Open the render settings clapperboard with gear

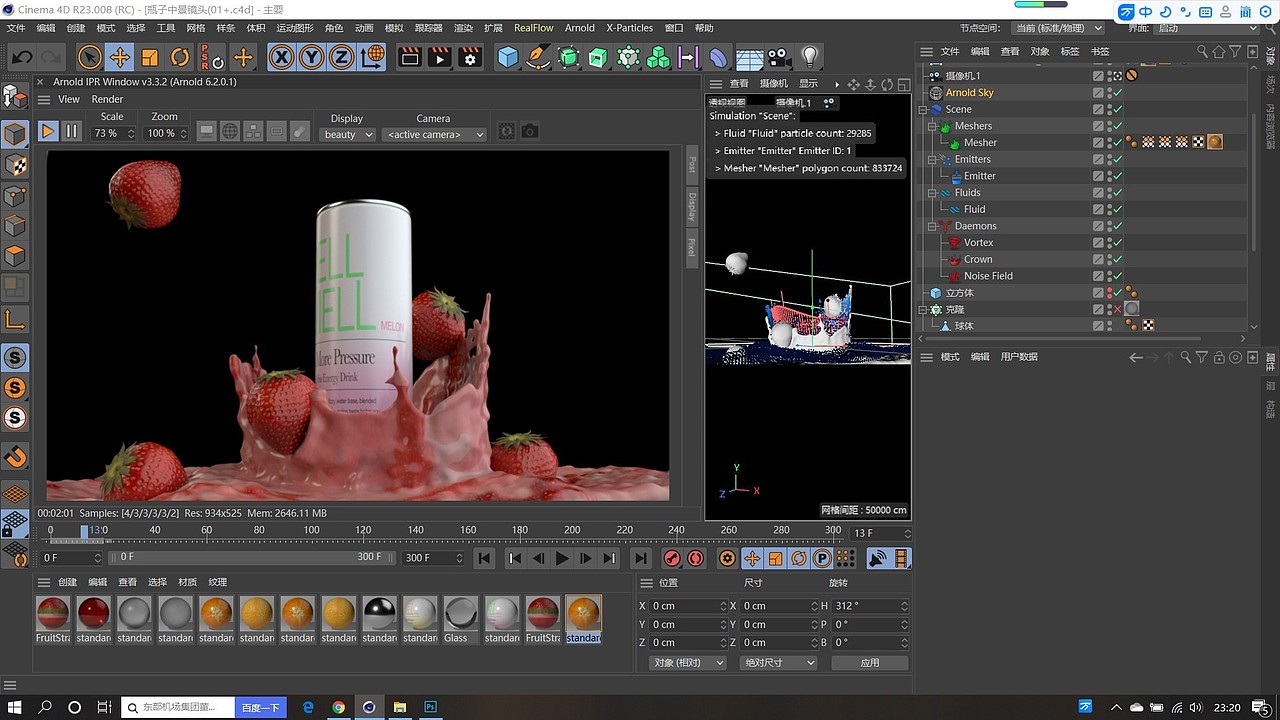[470, 57]
